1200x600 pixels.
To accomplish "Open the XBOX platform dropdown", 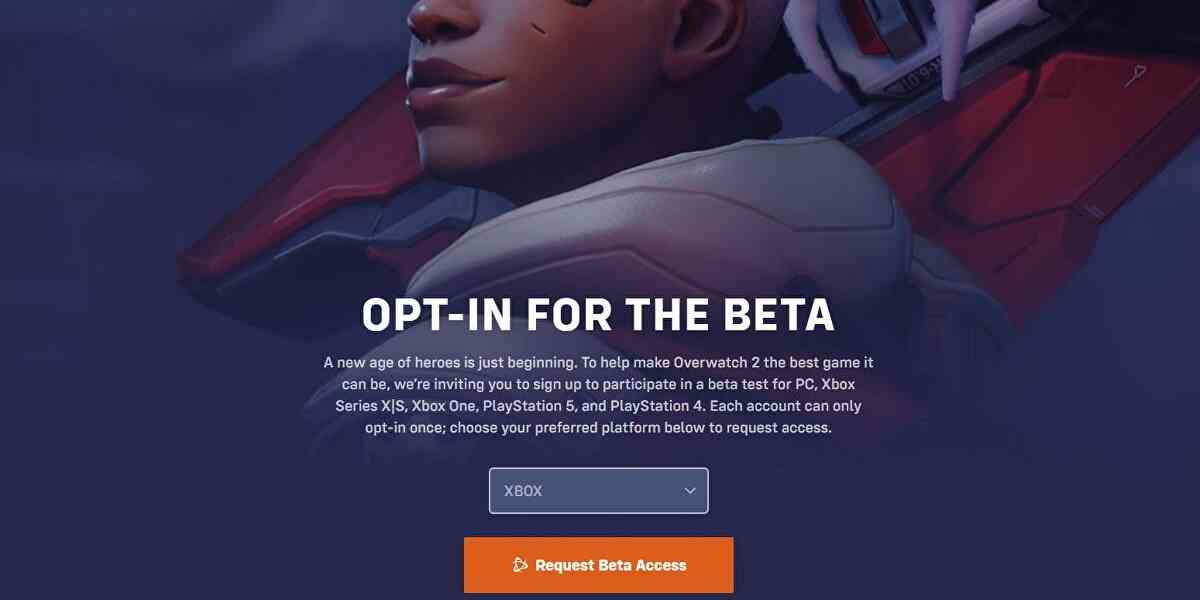I will [x=598, y=491].
